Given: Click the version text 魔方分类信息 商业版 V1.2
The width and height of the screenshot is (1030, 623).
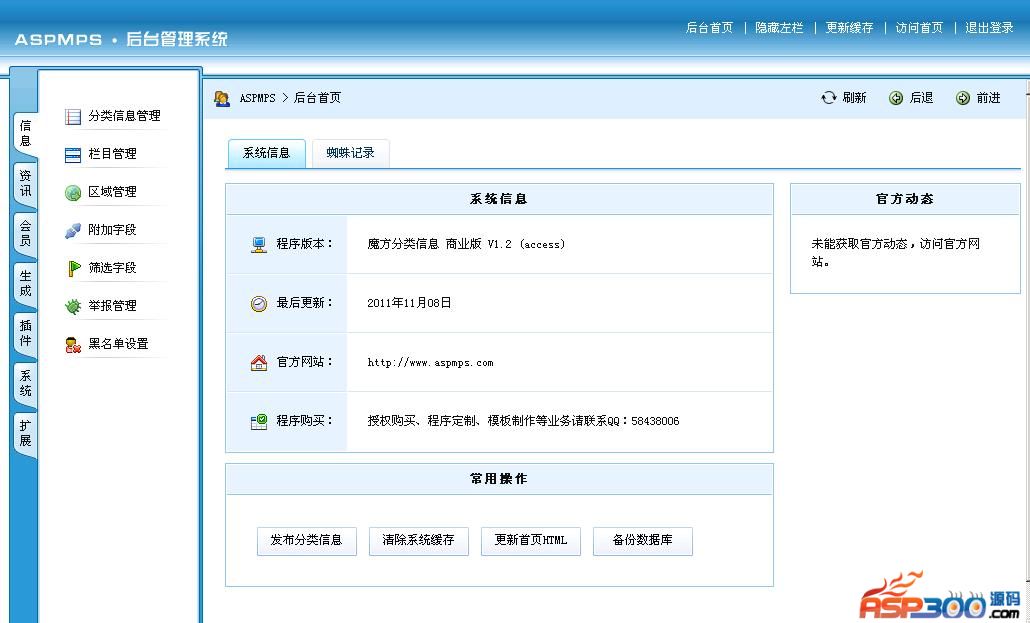Looking at the screenshot, I should 466,244.
